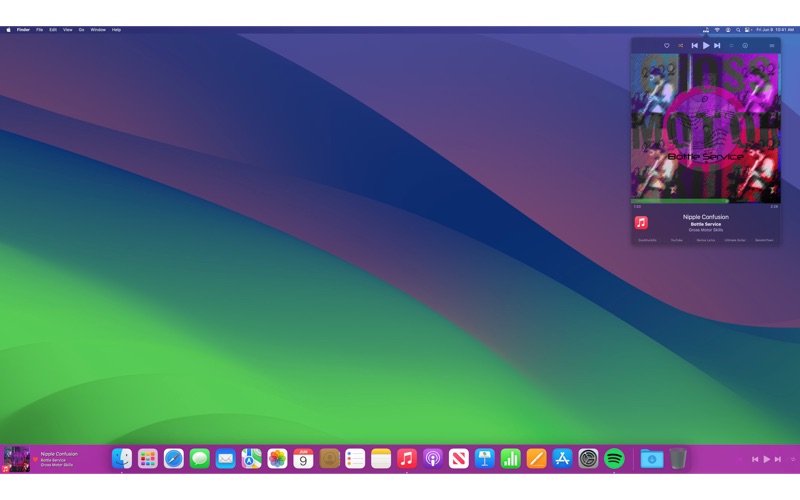Screen dimensions: 800x500
Task: Open the Downloads folder in the Dock
Action: [x=652, y=458]
